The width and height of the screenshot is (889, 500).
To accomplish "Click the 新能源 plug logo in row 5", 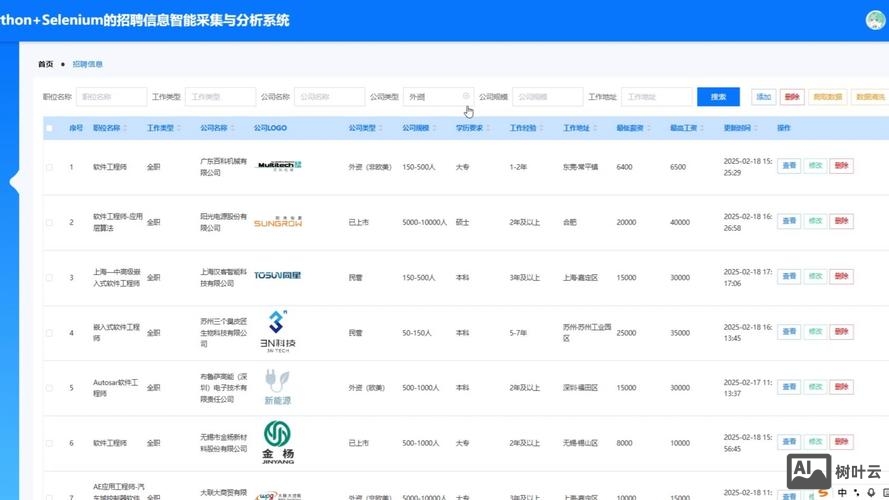I will click(x=277, y=387).
